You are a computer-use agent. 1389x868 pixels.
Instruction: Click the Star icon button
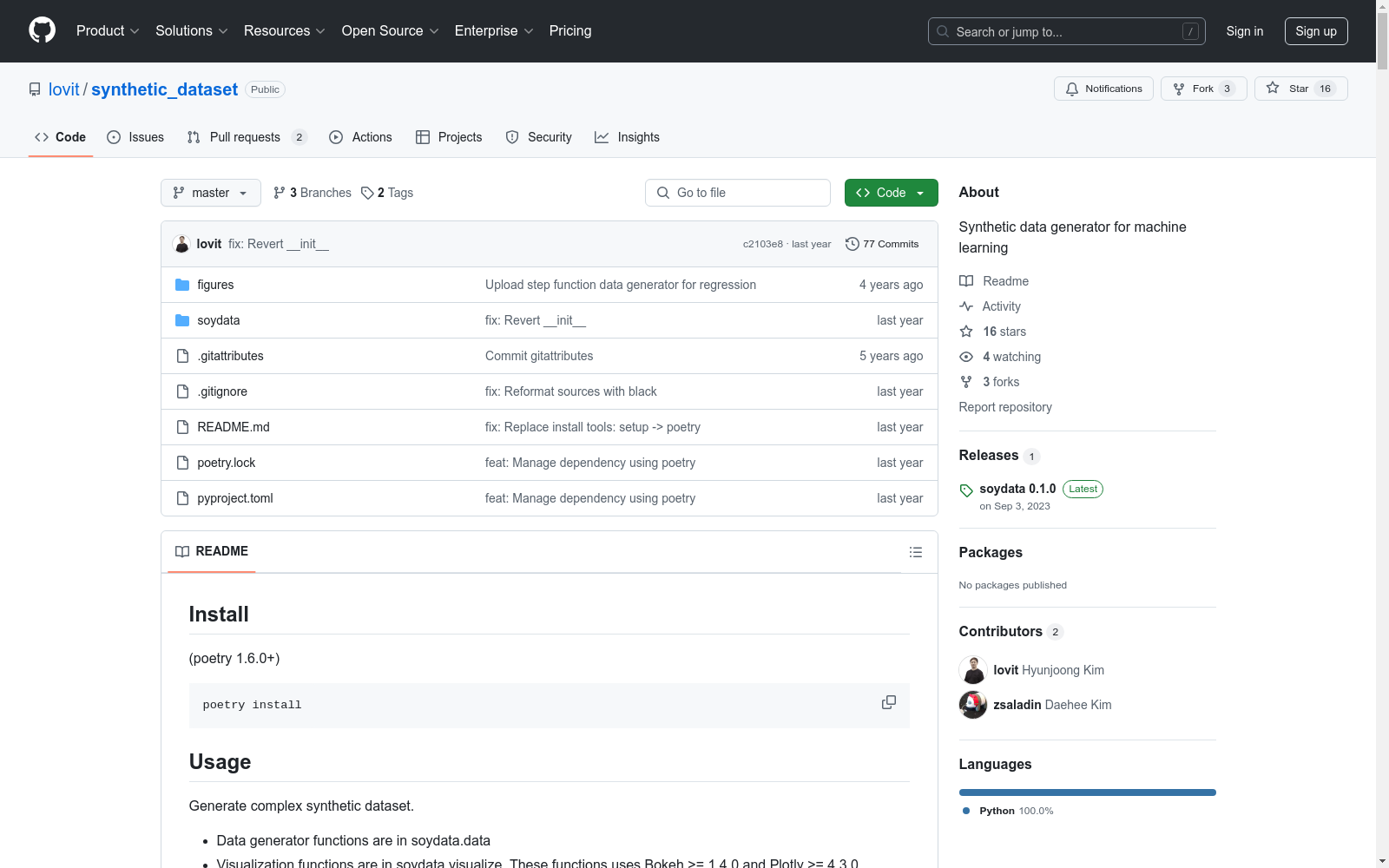(x=1300, y=89)
